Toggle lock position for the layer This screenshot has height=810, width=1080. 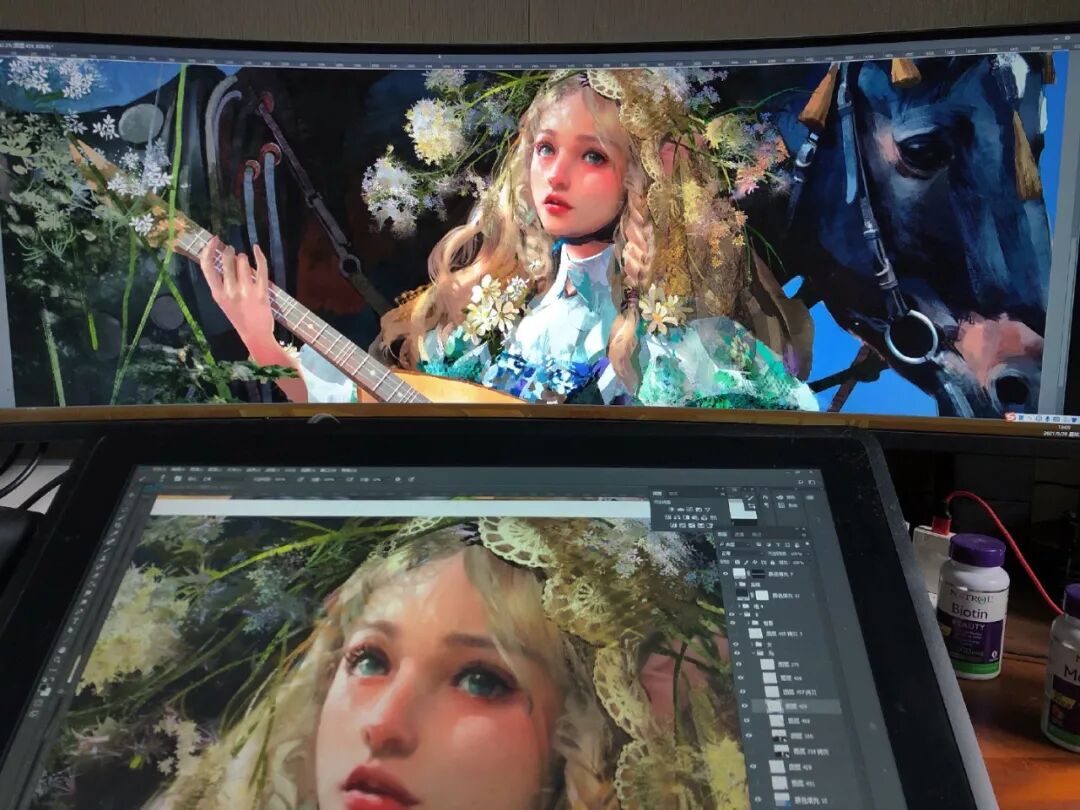755,563
